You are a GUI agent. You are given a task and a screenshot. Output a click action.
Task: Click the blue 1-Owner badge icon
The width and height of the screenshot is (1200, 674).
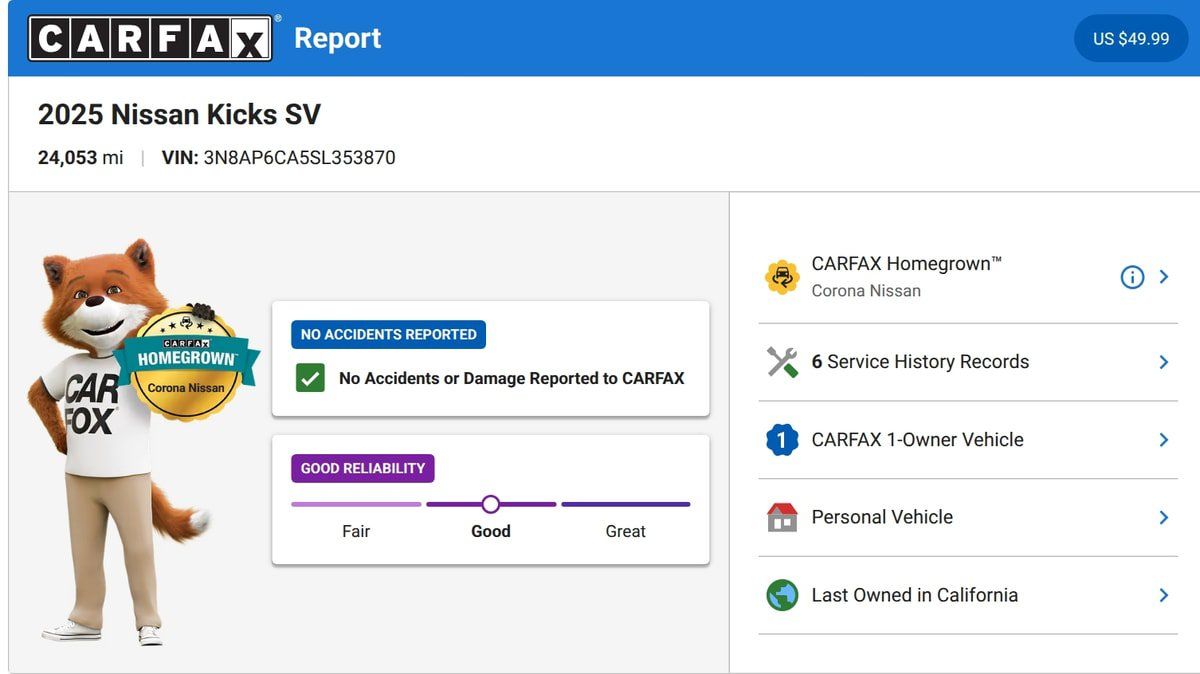coord(782,440)
